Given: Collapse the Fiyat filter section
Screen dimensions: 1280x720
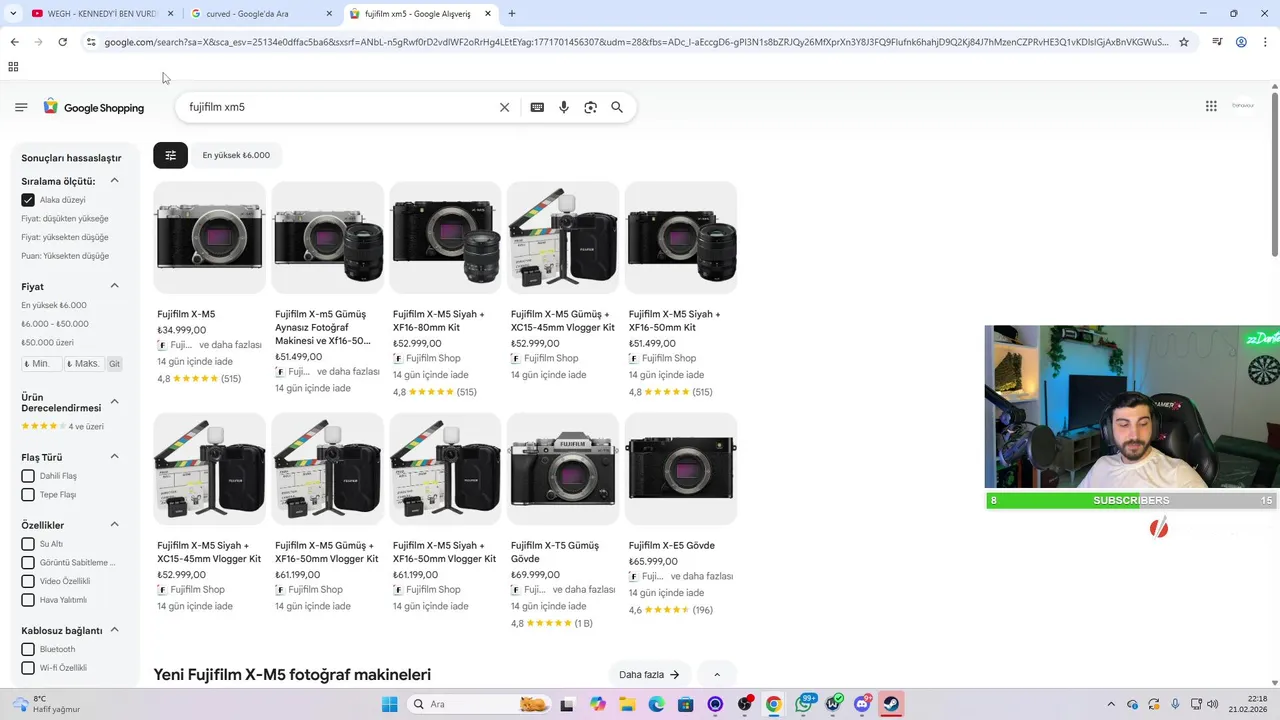Looking at the screenshot, I should click(114, 286).
